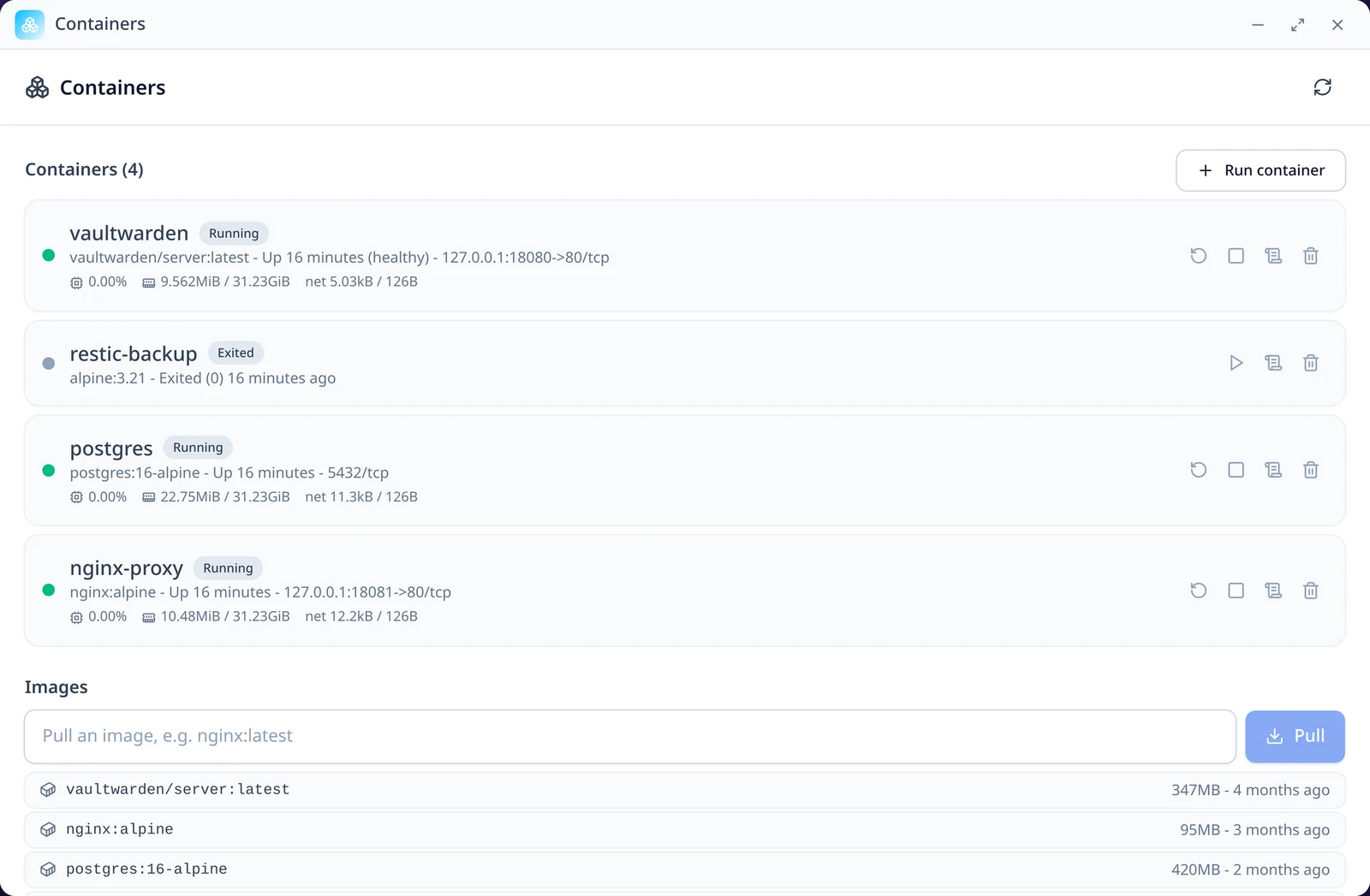Click the nginx:alpine port 18081 description line
The width and height of the screenshot is (1370, 896).
pyautogui.click(x=260, y=592)
